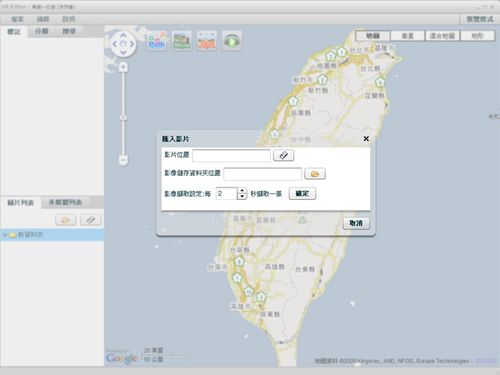Pan the map up with arrow control
Viewport: 500px width, 375px height.
coord(123,35)
